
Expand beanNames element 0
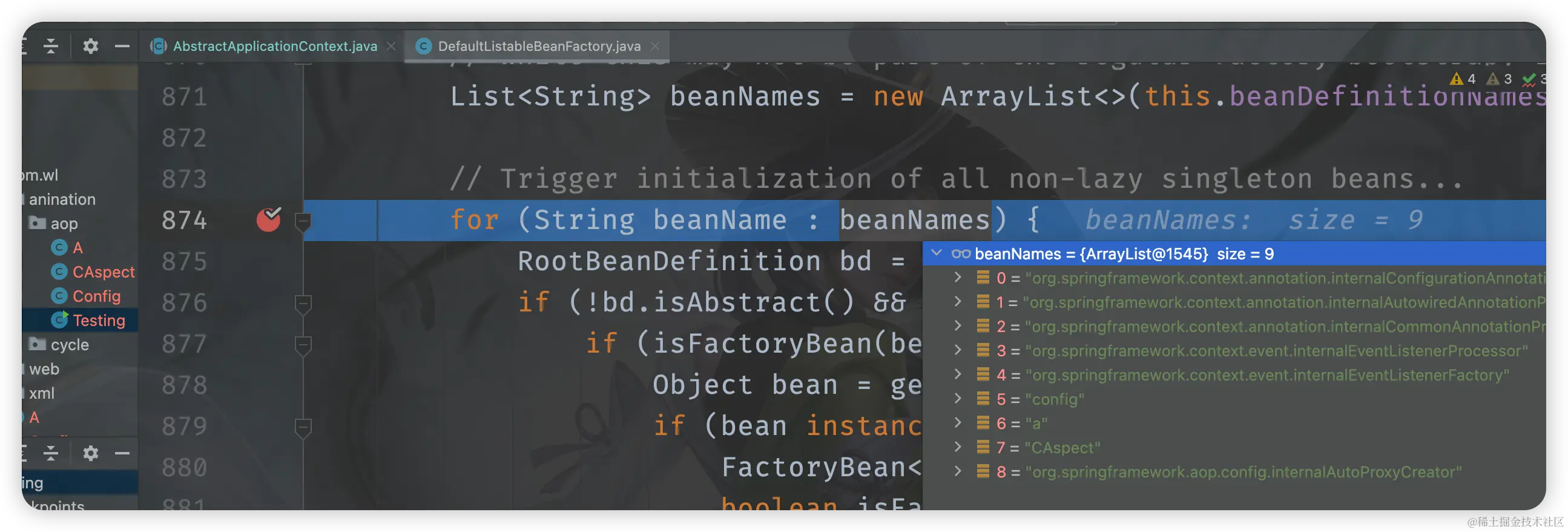click(x=958, y=278)
